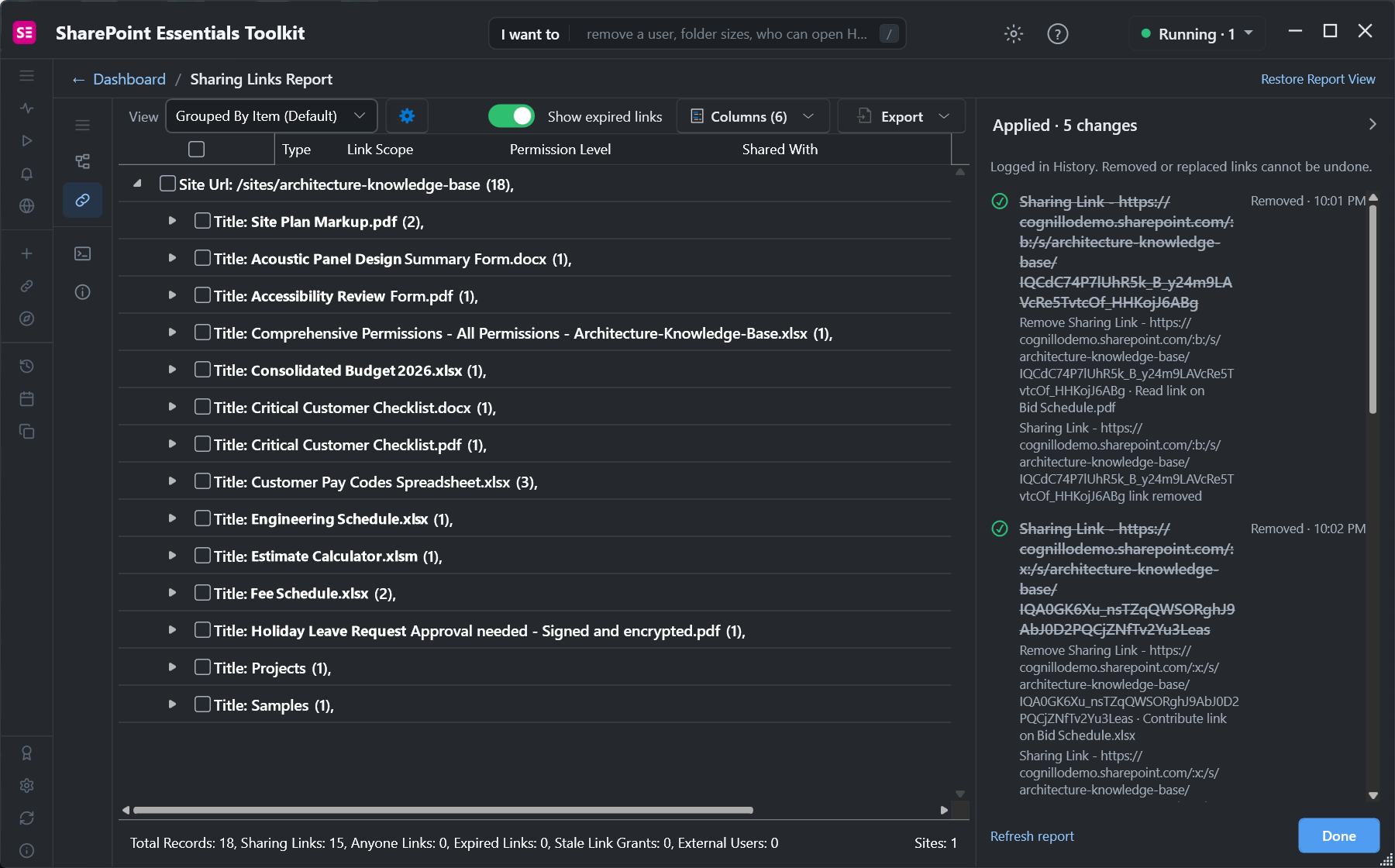This screenshot has height=868, width=1395.
Task: Click the I want to search field
Action: [x=697, y=33]
